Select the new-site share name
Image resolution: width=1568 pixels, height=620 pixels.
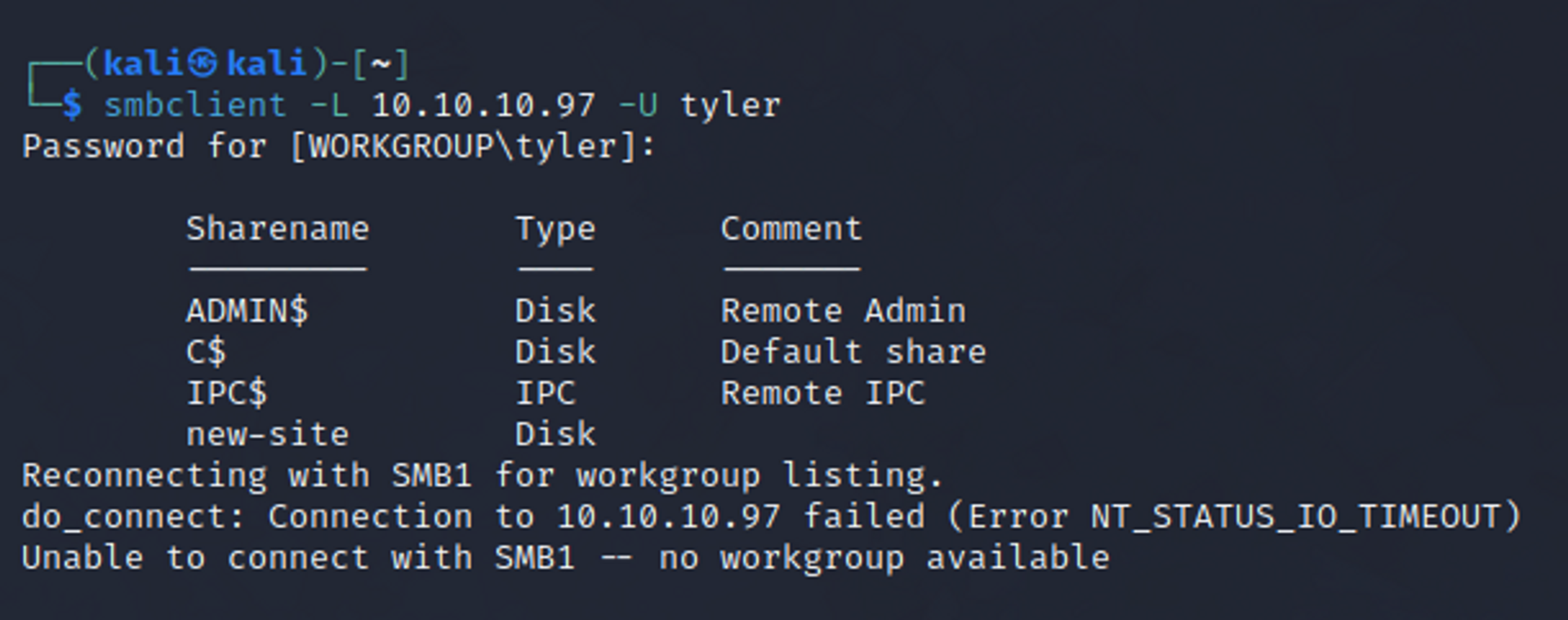point(268,435)
